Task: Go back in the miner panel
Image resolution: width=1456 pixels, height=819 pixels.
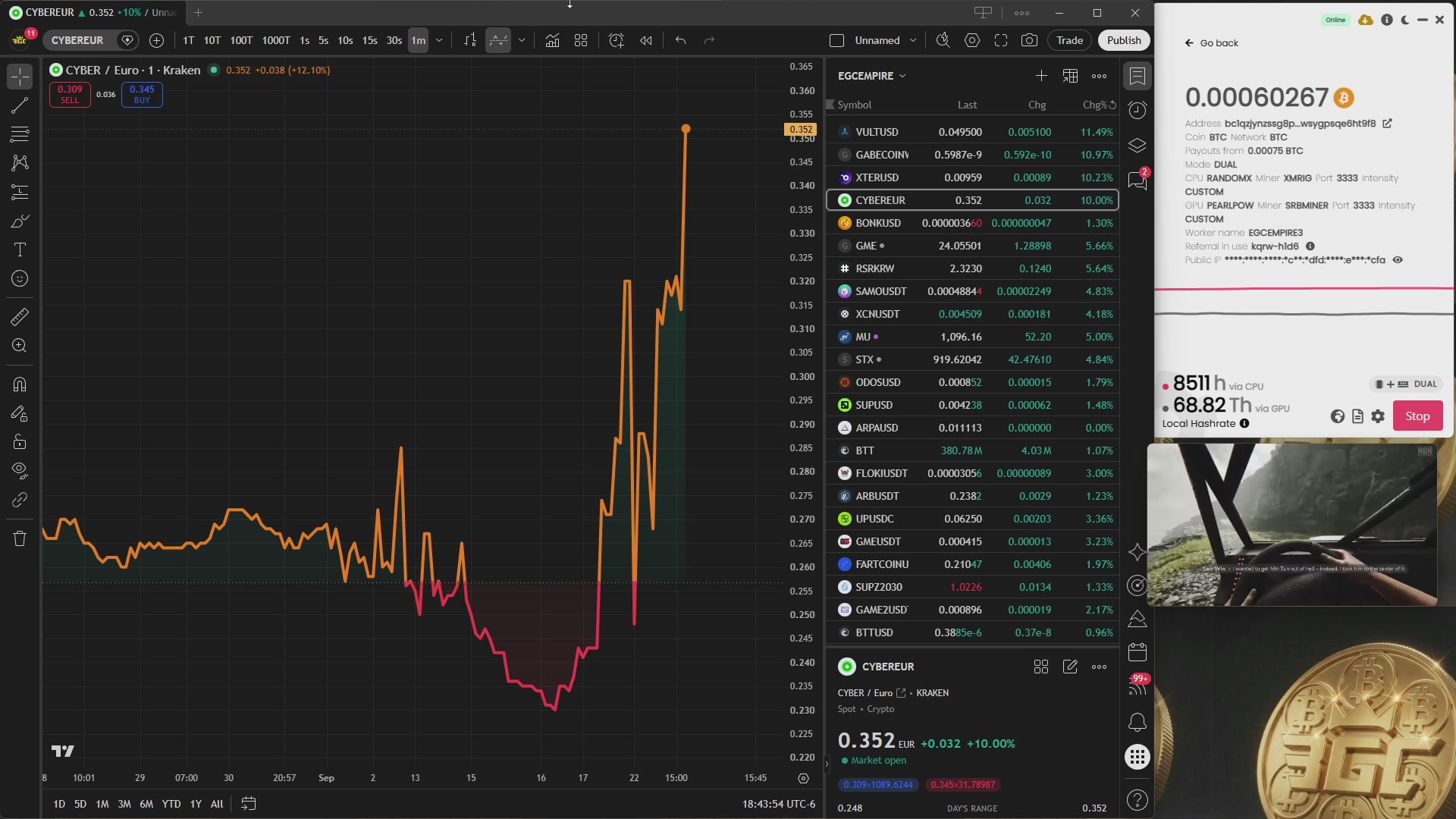Action: (1212, 43)
